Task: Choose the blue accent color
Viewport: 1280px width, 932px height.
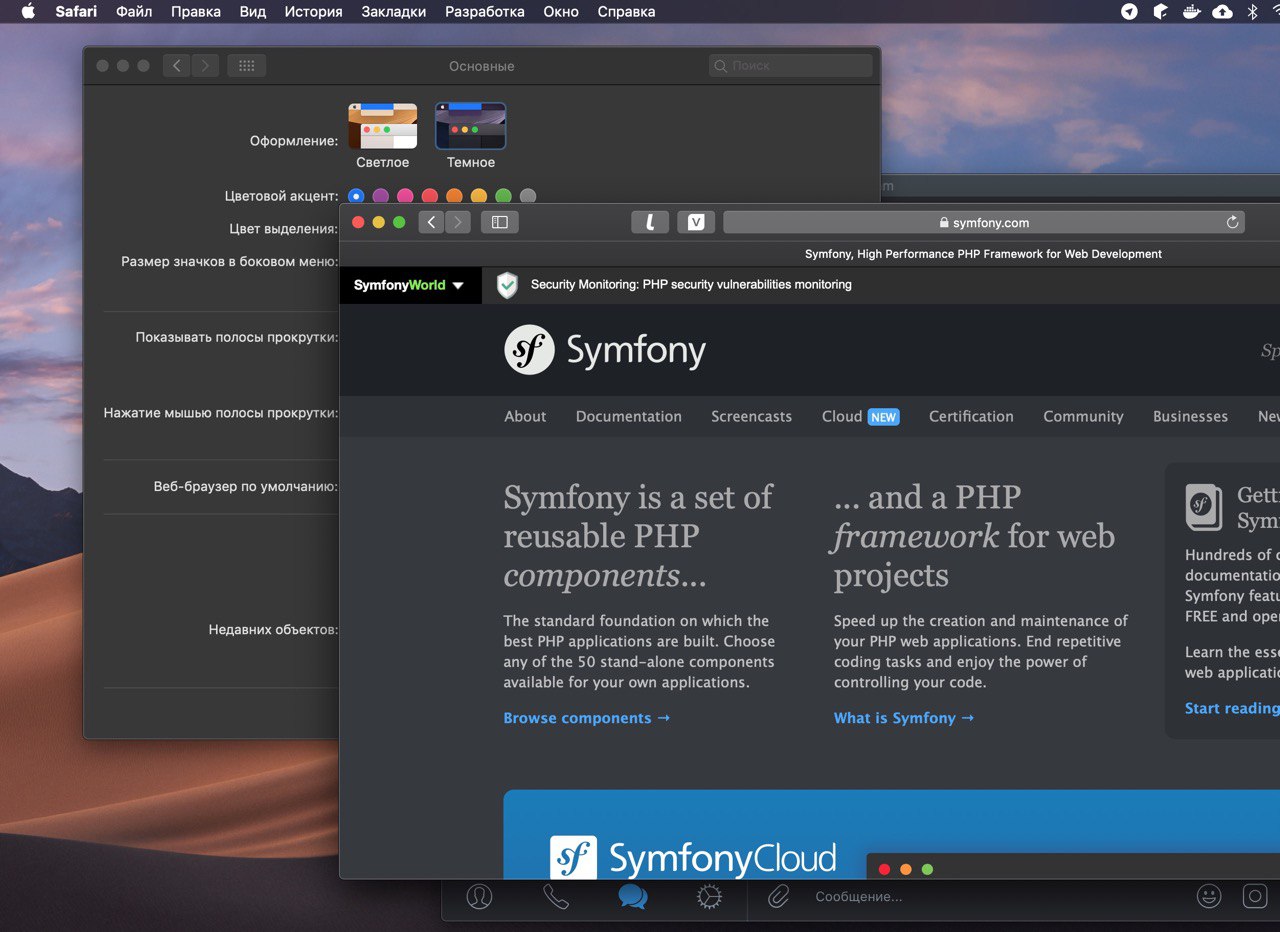Action: (x=356, y=196)
